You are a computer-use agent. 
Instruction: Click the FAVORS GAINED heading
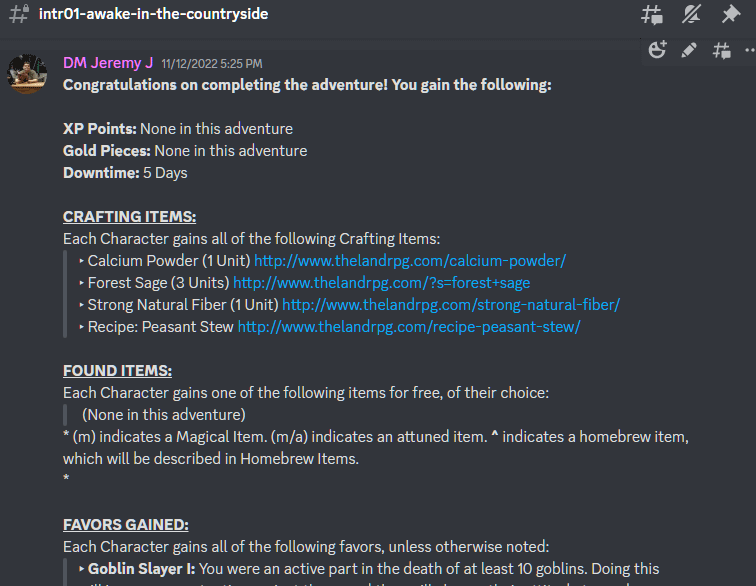[x=125, y=525]
